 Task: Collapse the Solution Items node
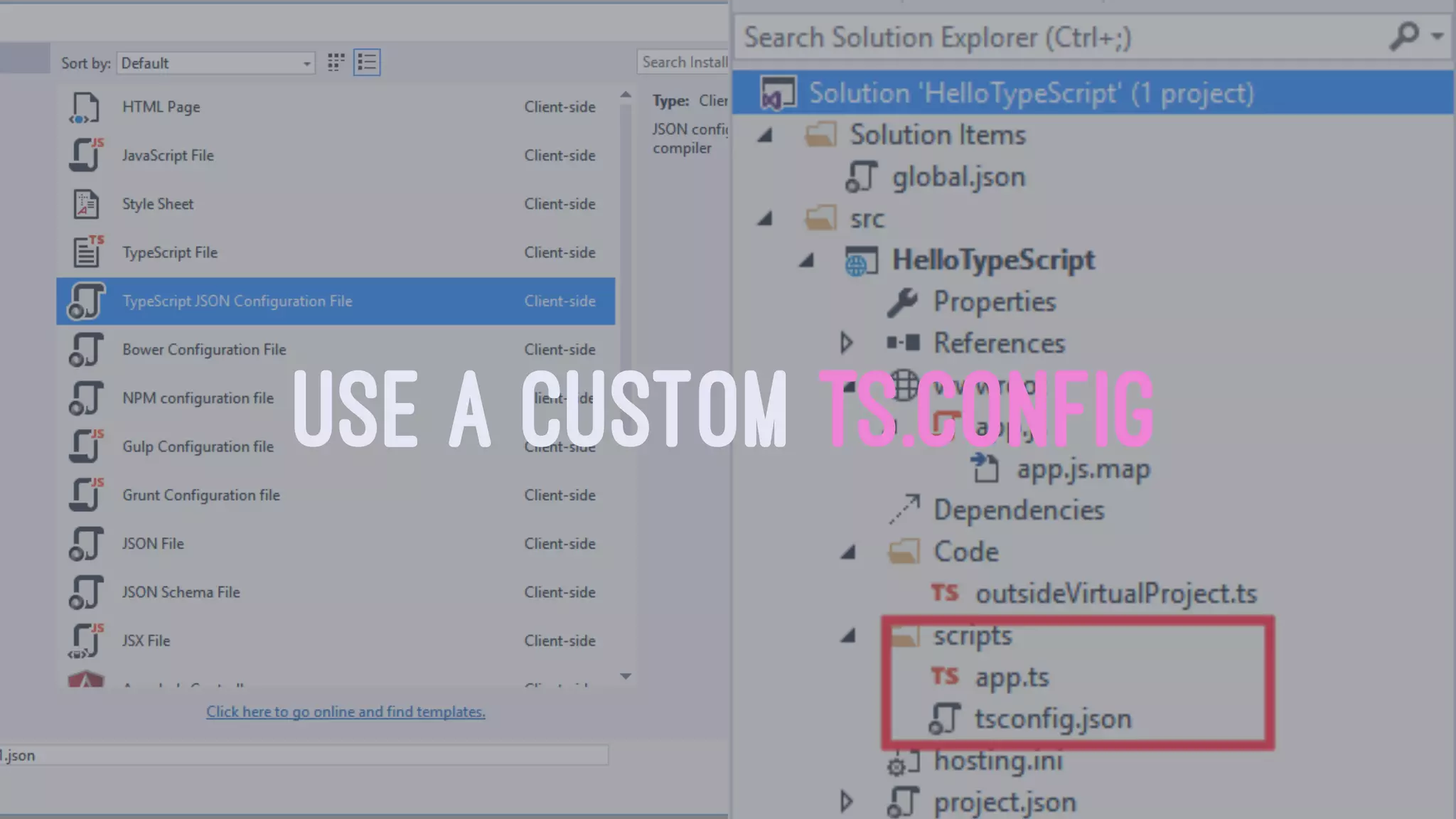pyautogui.click(x=765, y=134)
